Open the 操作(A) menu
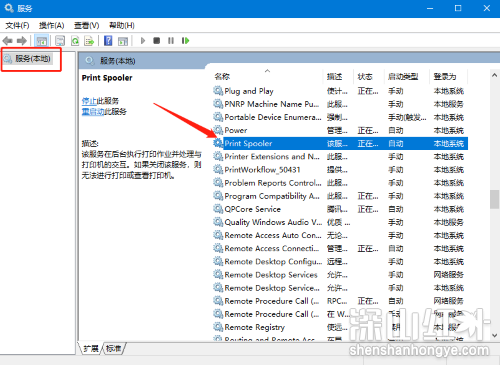This screenshot has width=500, height=365. click(x=52, y=25)
